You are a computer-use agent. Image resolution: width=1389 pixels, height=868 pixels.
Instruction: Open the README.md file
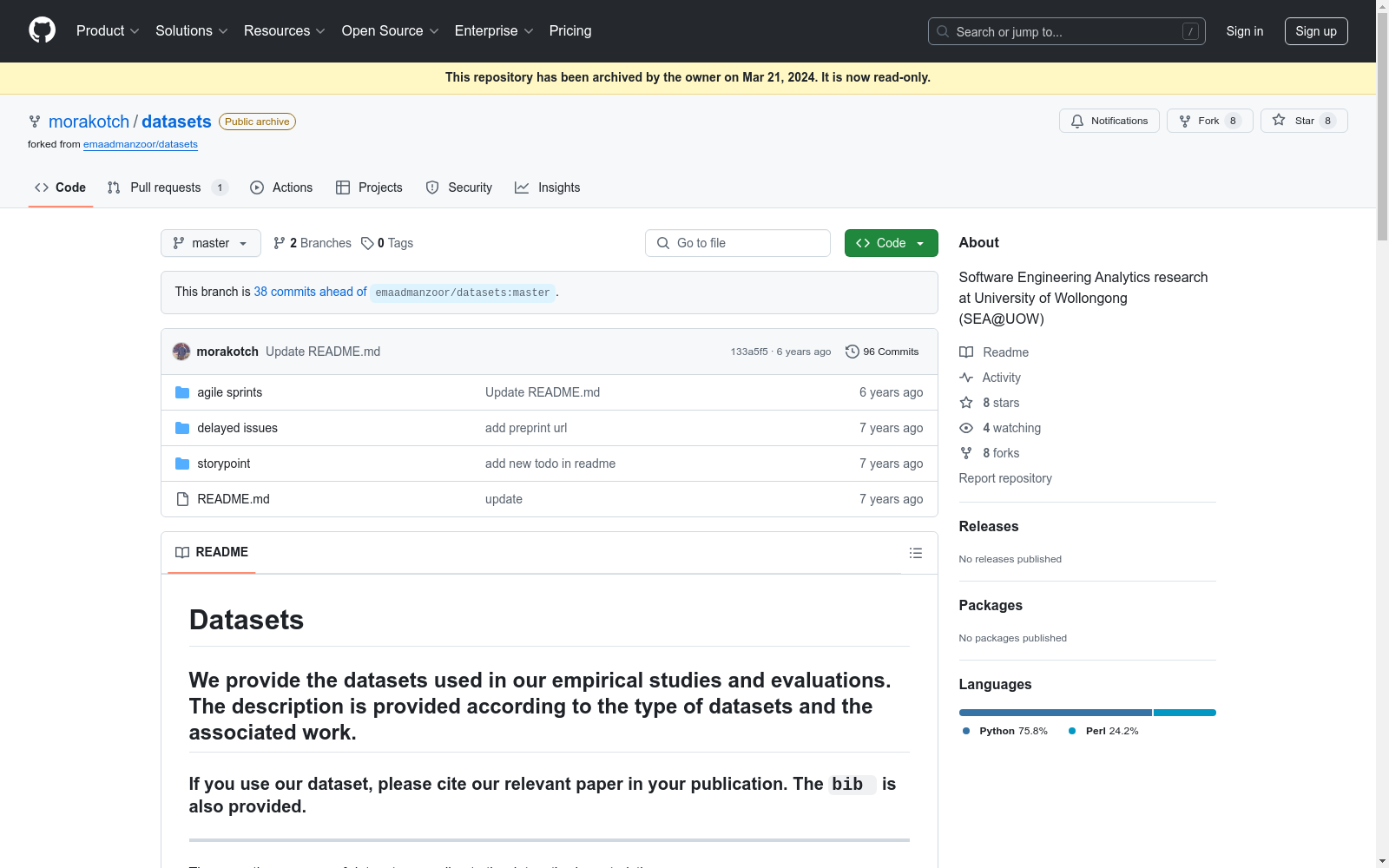(234, 499)
